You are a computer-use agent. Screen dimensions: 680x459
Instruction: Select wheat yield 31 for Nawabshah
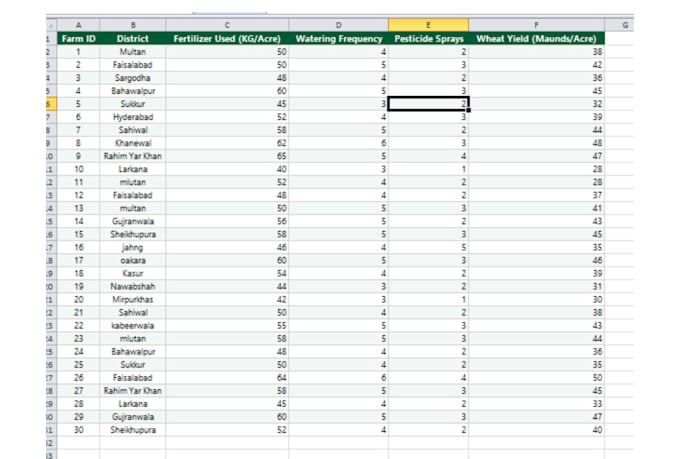[536, 286]
